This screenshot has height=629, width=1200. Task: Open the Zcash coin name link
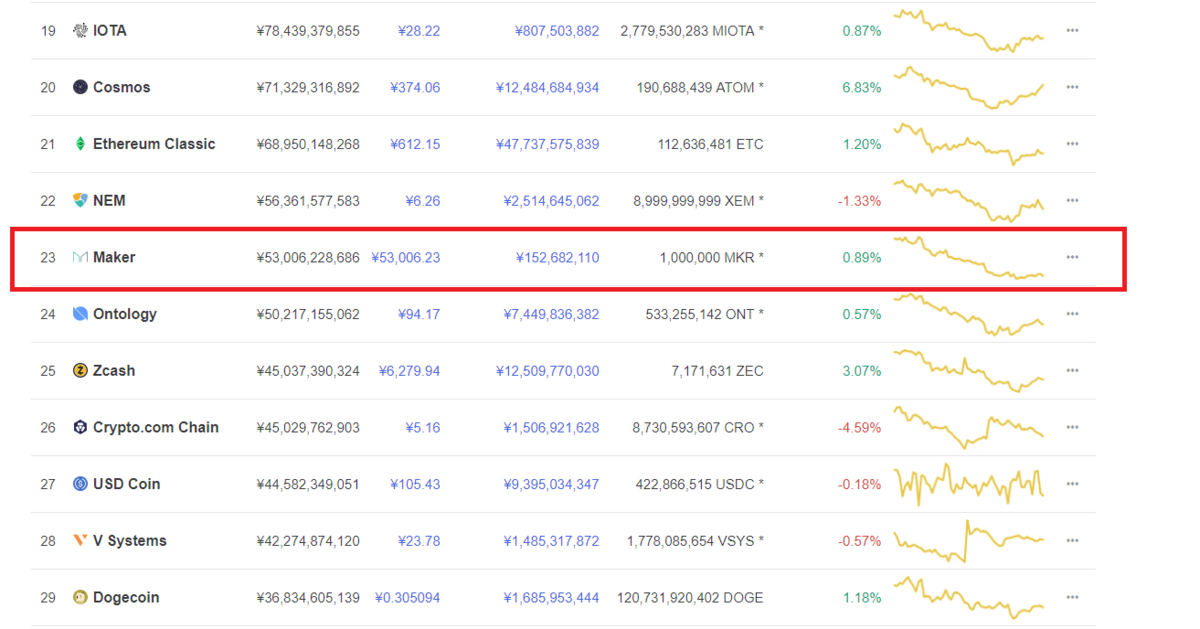click(x=114, y=371)
